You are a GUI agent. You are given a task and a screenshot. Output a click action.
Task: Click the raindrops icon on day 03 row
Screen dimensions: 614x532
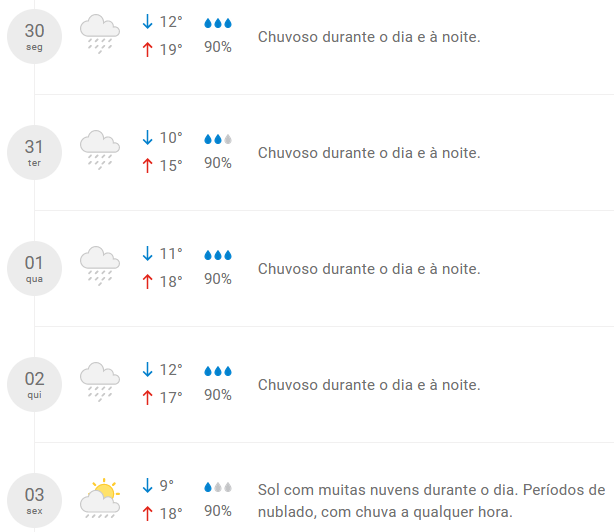pyautogui.click(x=218, y=487)
